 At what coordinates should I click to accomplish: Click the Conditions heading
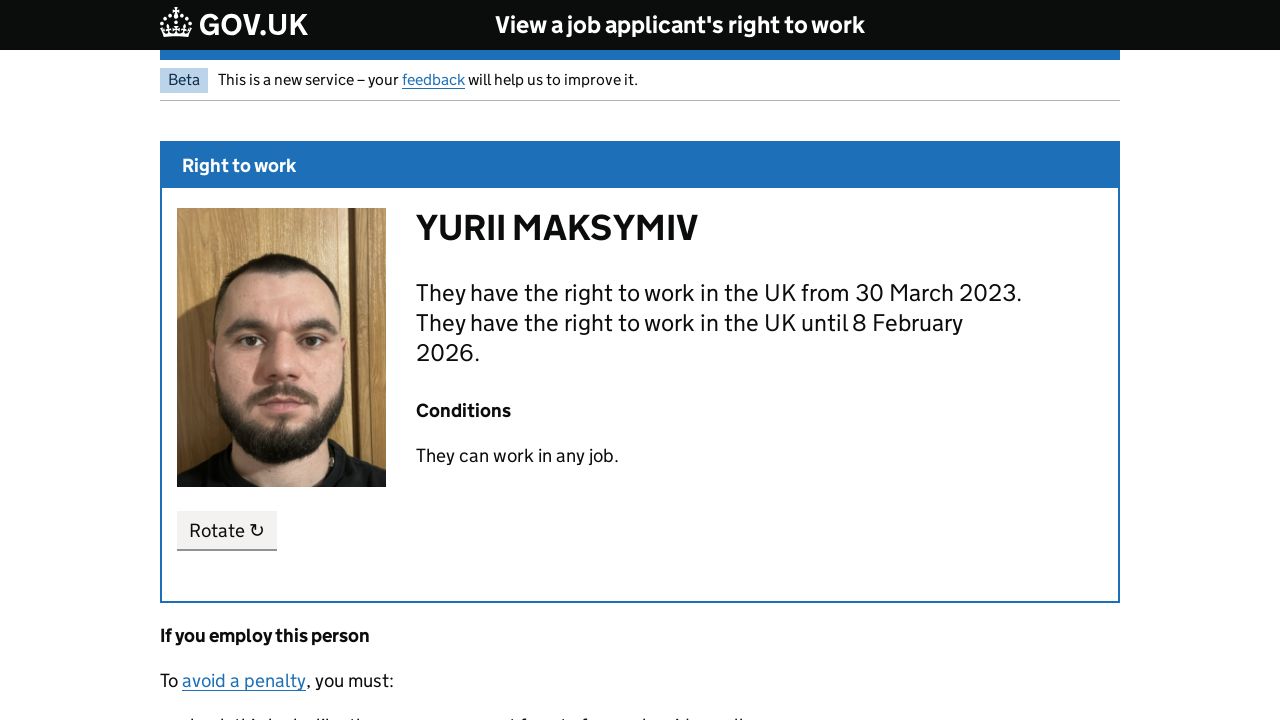click(x=463, y=411)
